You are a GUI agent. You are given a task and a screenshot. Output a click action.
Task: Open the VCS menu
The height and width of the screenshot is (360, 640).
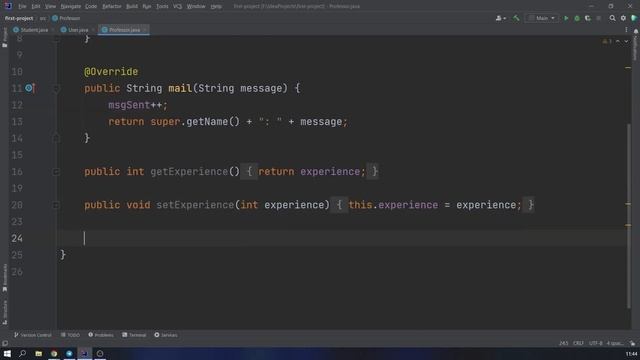pyautogui.click(x=178, y=6)
